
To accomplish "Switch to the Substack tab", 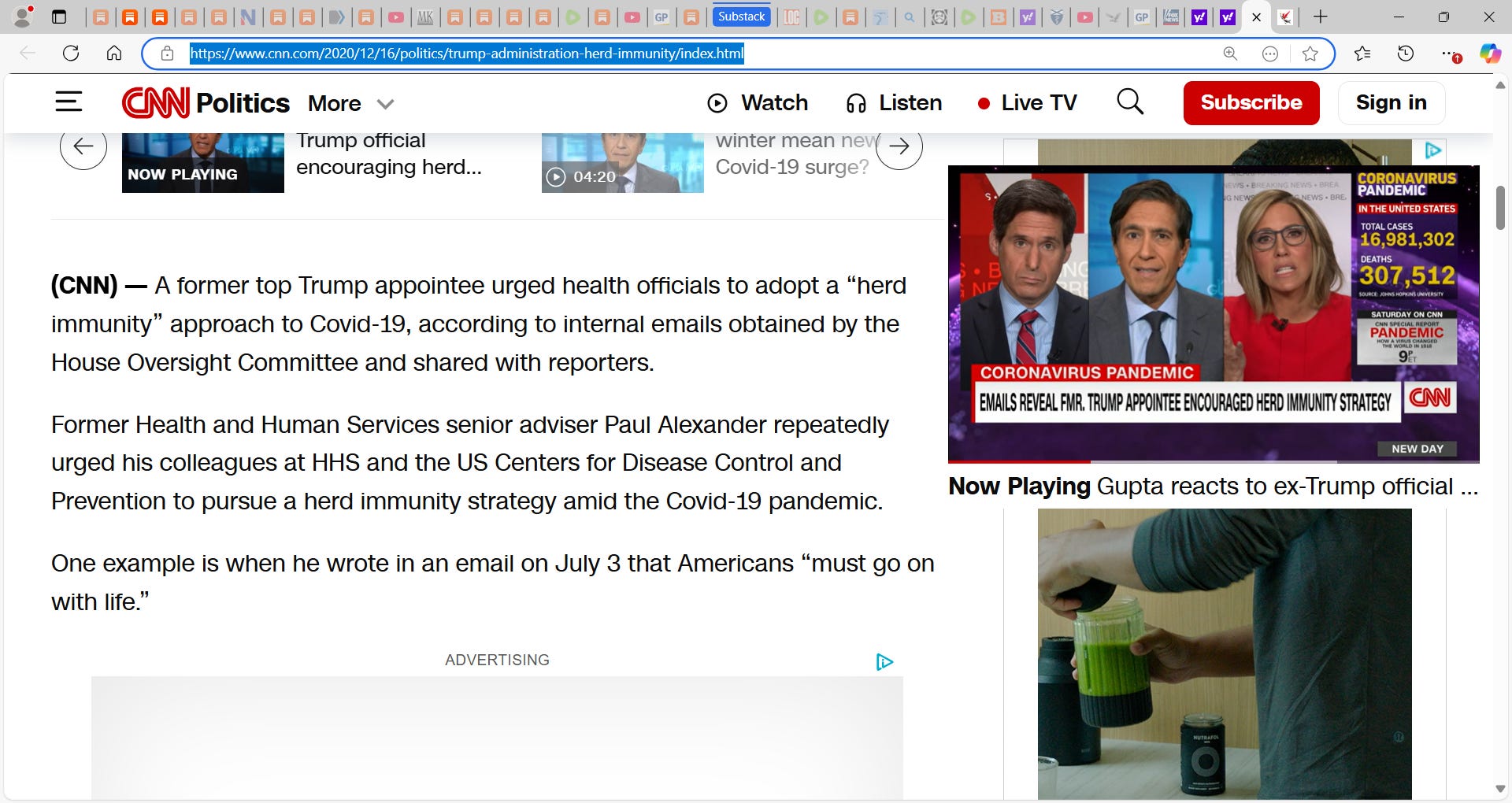I will pos(741,17).
